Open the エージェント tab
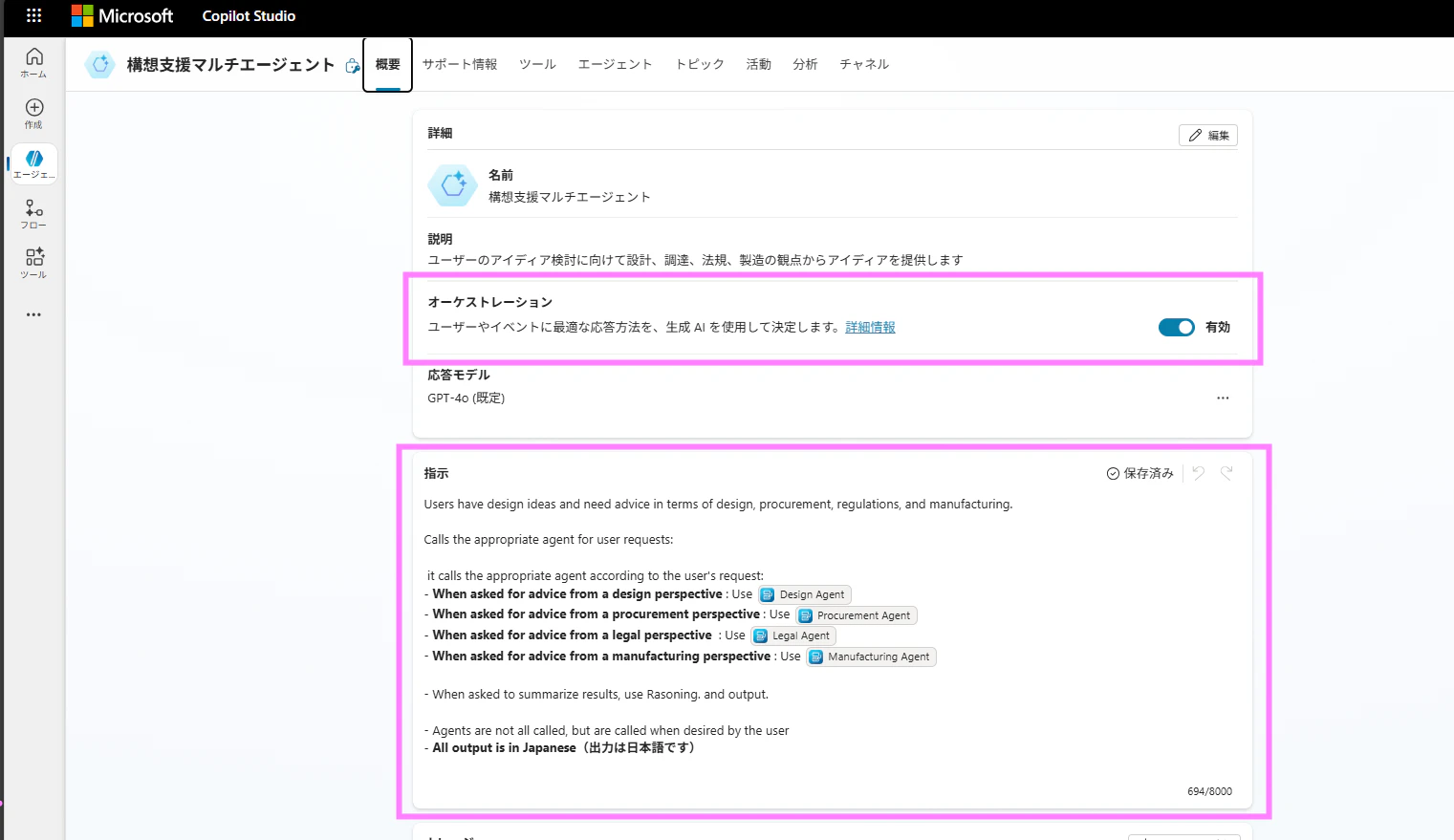The height and width of the screenshot is (840, 1454). [616, 64]
